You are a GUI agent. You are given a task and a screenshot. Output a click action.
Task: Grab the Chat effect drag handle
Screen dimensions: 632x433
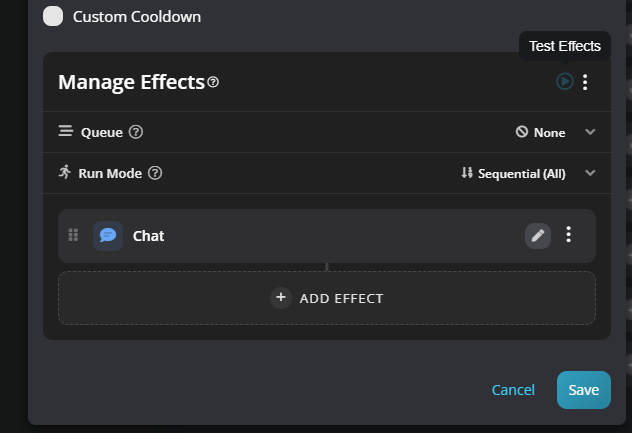(73, 235)
